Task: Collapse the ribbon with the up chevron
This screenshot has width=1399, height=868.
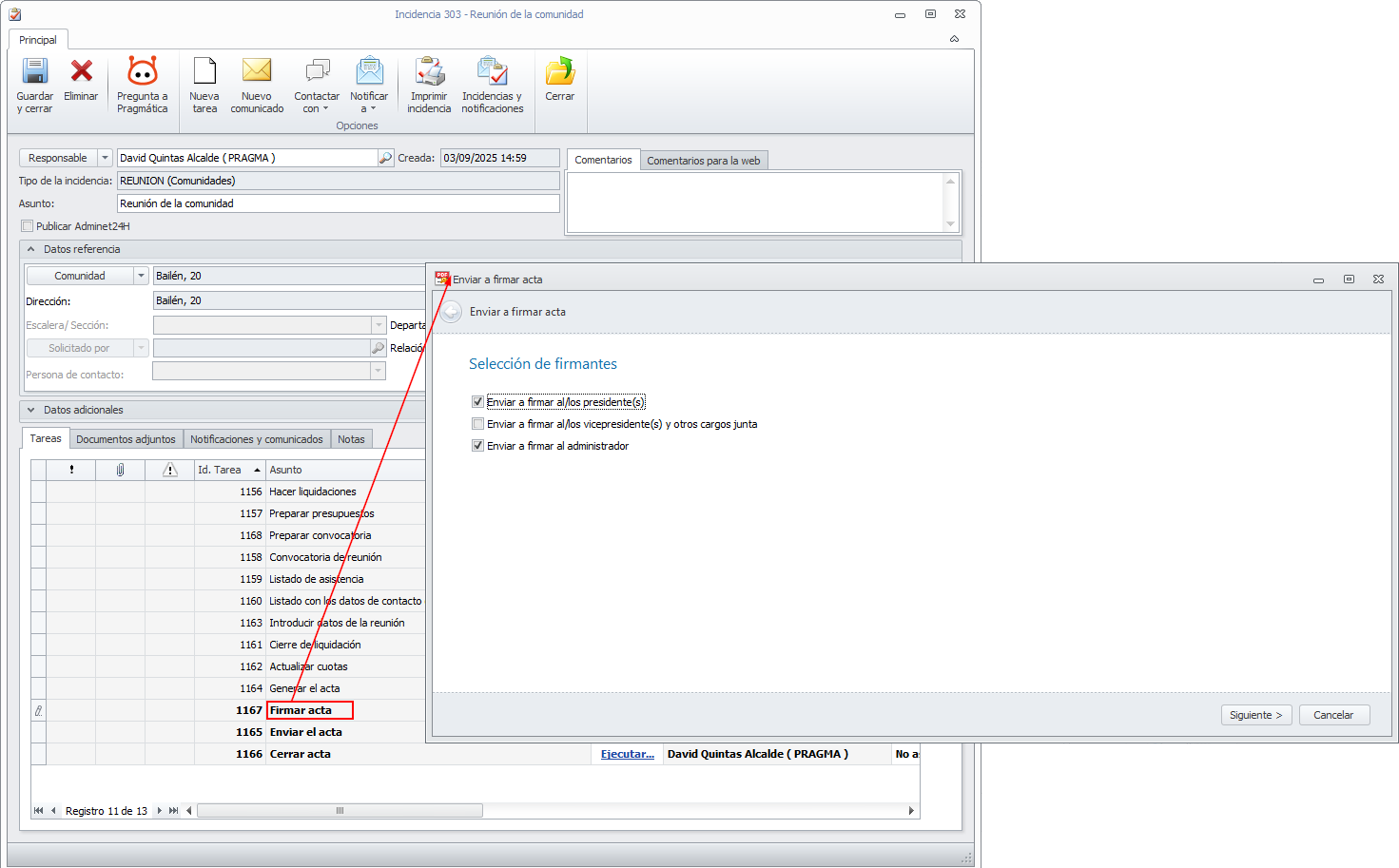Action: click(954, 39)
